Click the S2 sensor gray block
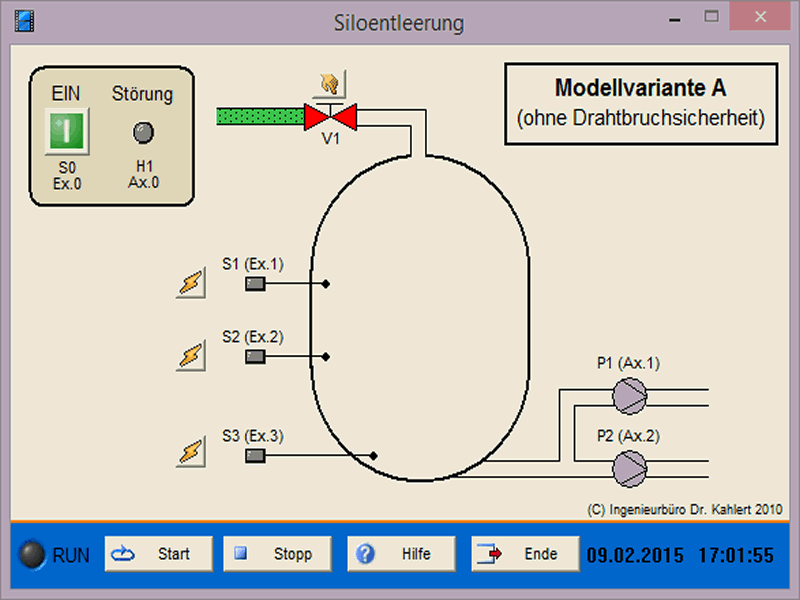 [256, 355]
